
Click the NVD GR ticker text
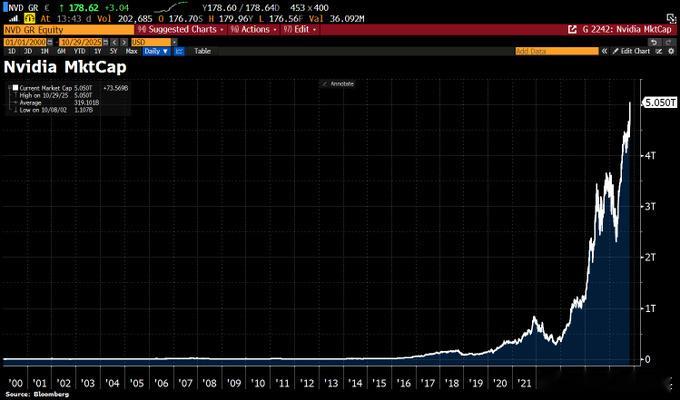23,8
